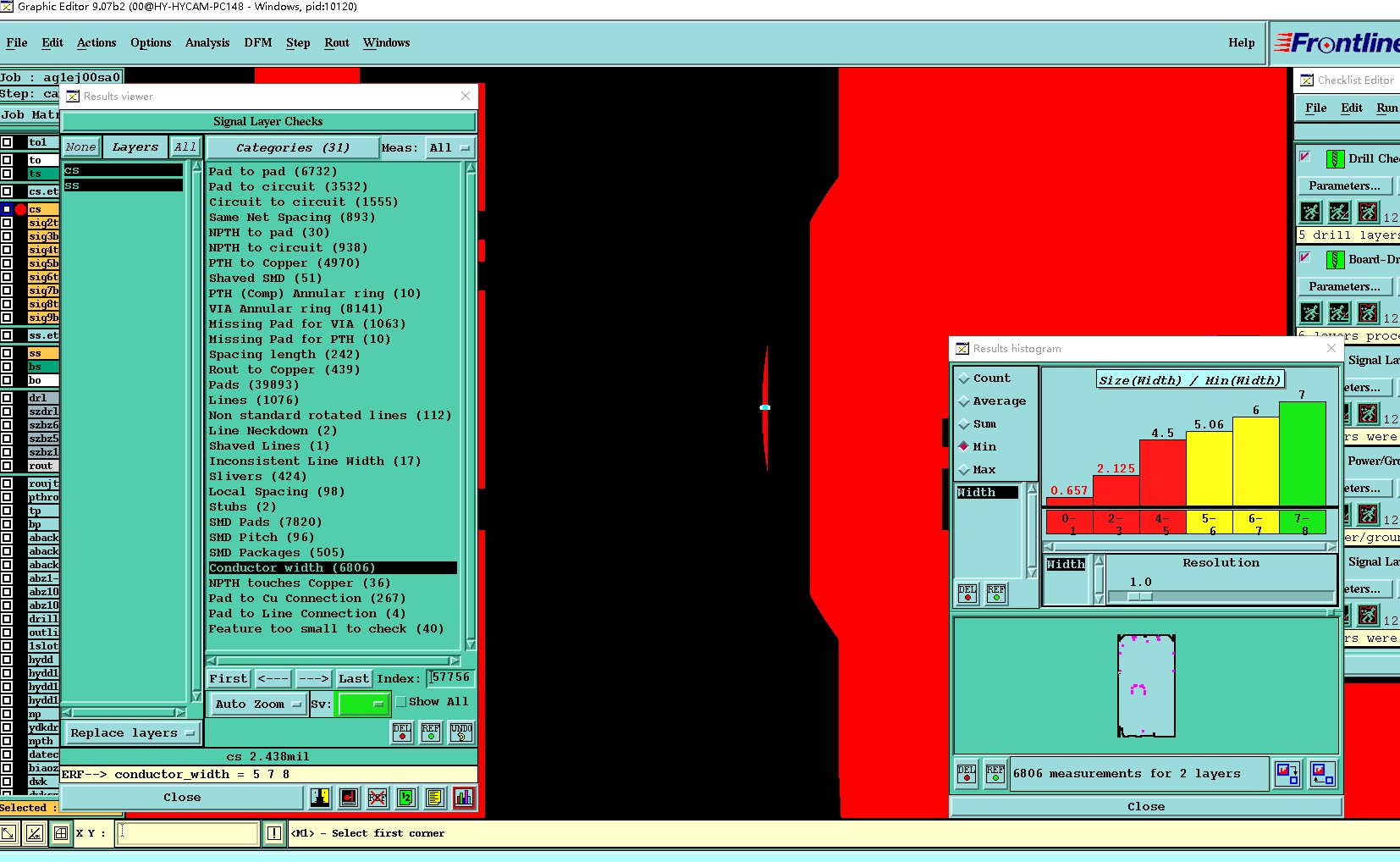
Task: Click the histogram icon with left arrow
Action: (1322, 773)
